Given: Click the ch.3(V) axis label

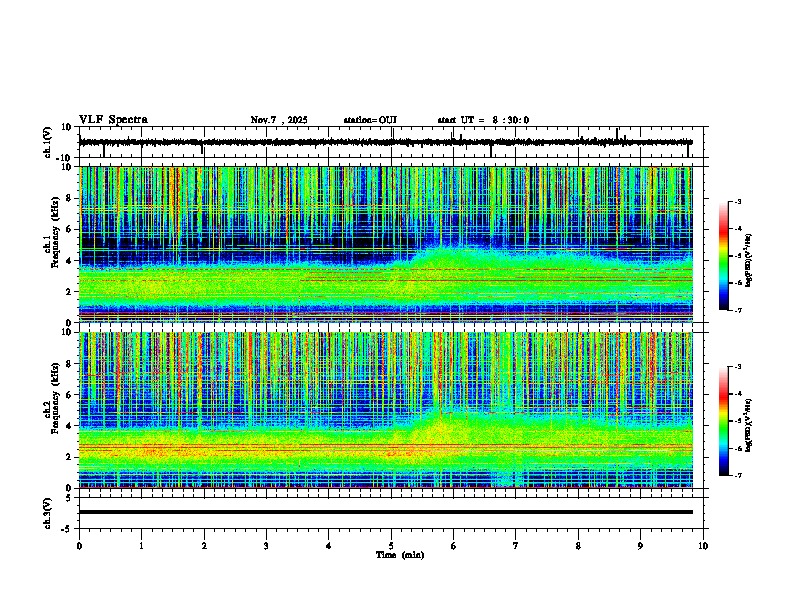Looking at the screenshot, I should [x=47, y=513].
